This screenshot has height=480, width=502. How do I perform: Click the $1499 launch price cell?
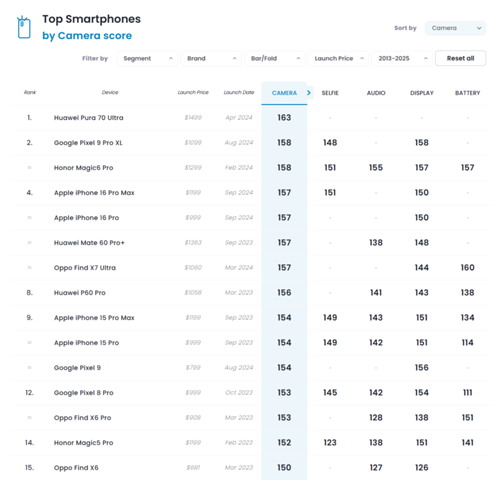tap(193, 118)
